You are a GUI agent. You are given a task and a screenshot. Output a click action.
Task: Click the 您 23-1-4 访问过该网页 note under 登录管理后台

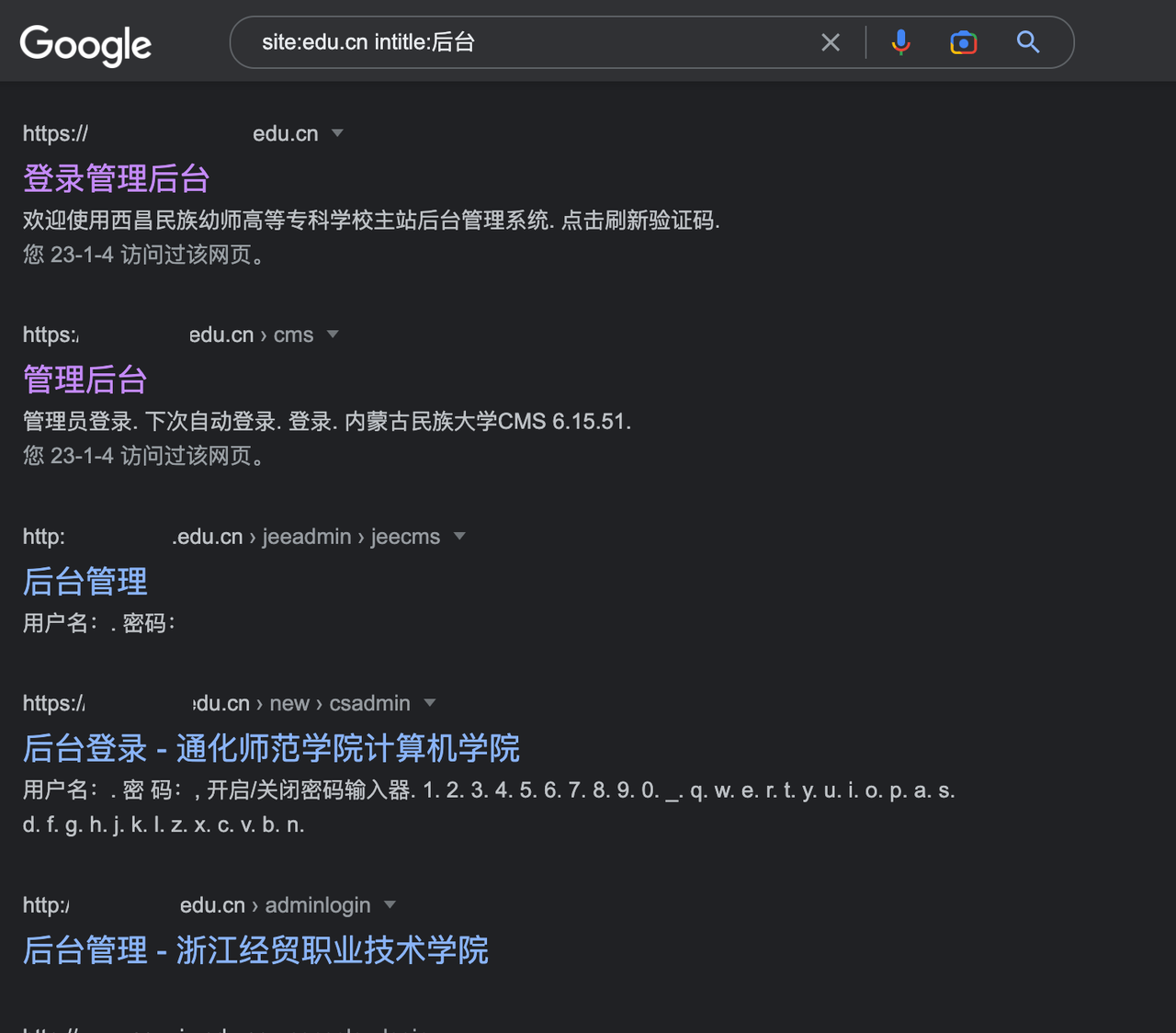click(x=144, y=255)
